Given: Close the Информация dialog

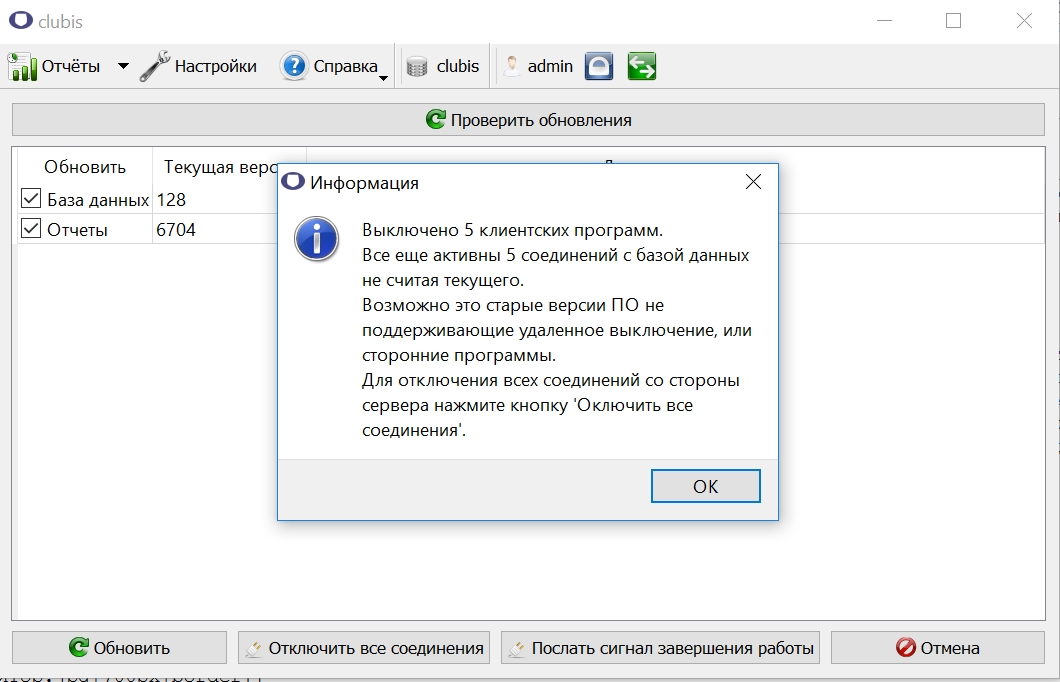Looking at the screenshot, I should (753, 182).
